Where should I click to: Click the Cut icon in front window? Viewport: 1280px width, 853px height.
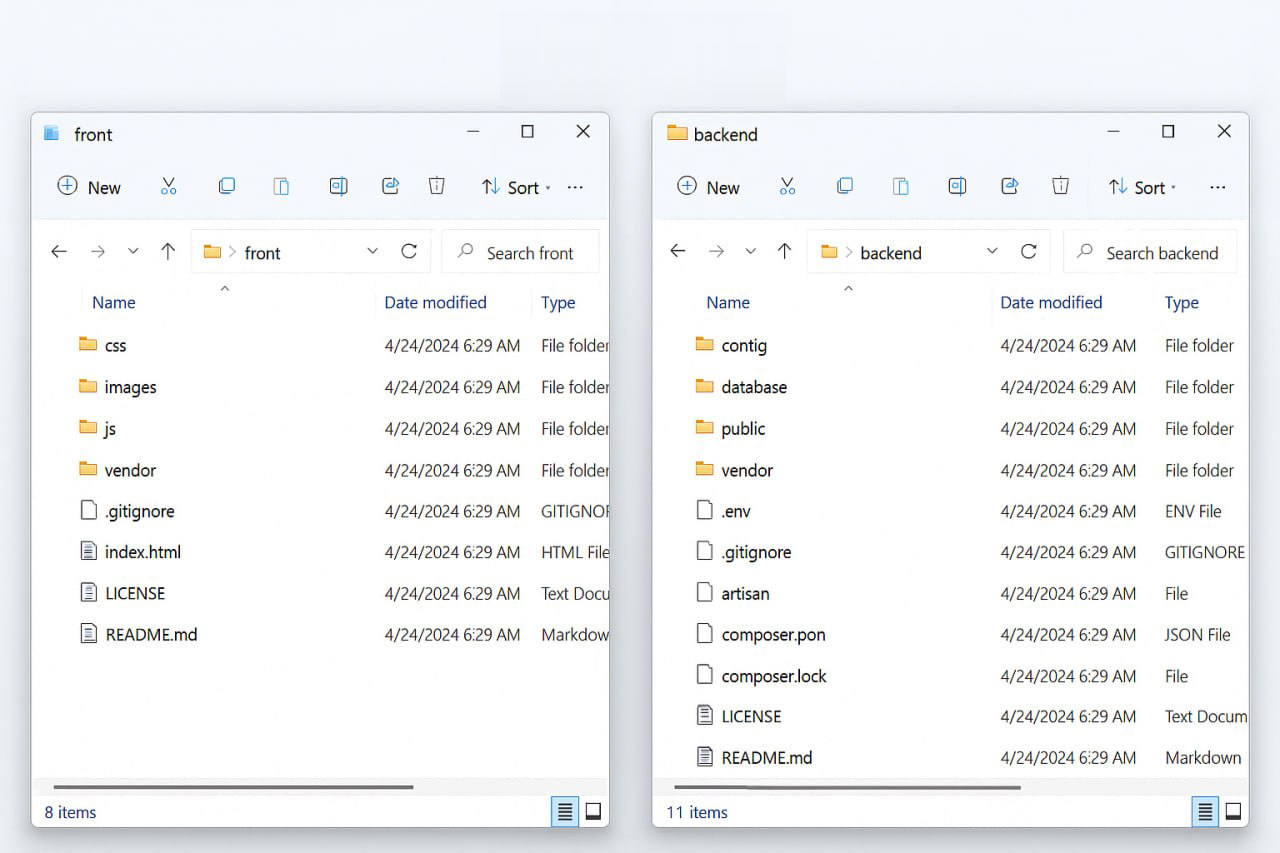click(168, 186)
